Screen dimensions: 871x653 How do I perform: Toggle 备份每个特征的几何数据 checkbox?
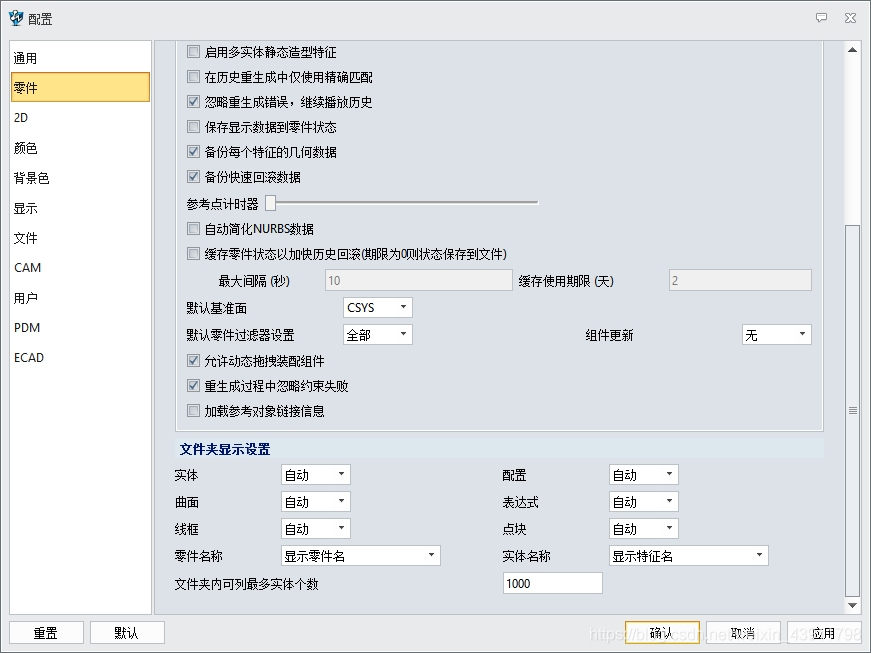193,152
